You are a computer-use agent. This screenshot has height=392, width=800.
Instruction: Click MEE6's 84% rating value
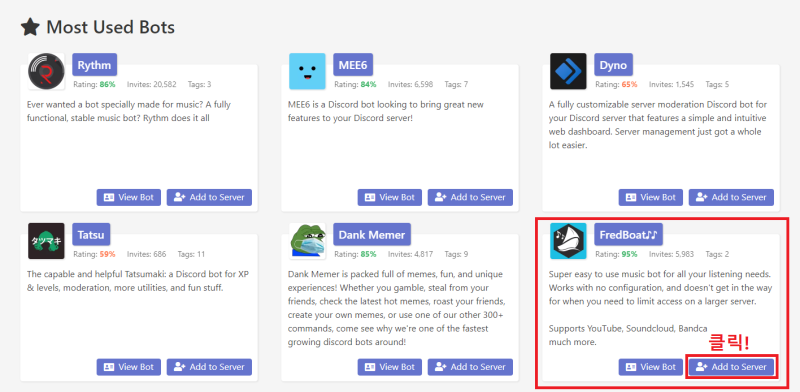(369, 84)
